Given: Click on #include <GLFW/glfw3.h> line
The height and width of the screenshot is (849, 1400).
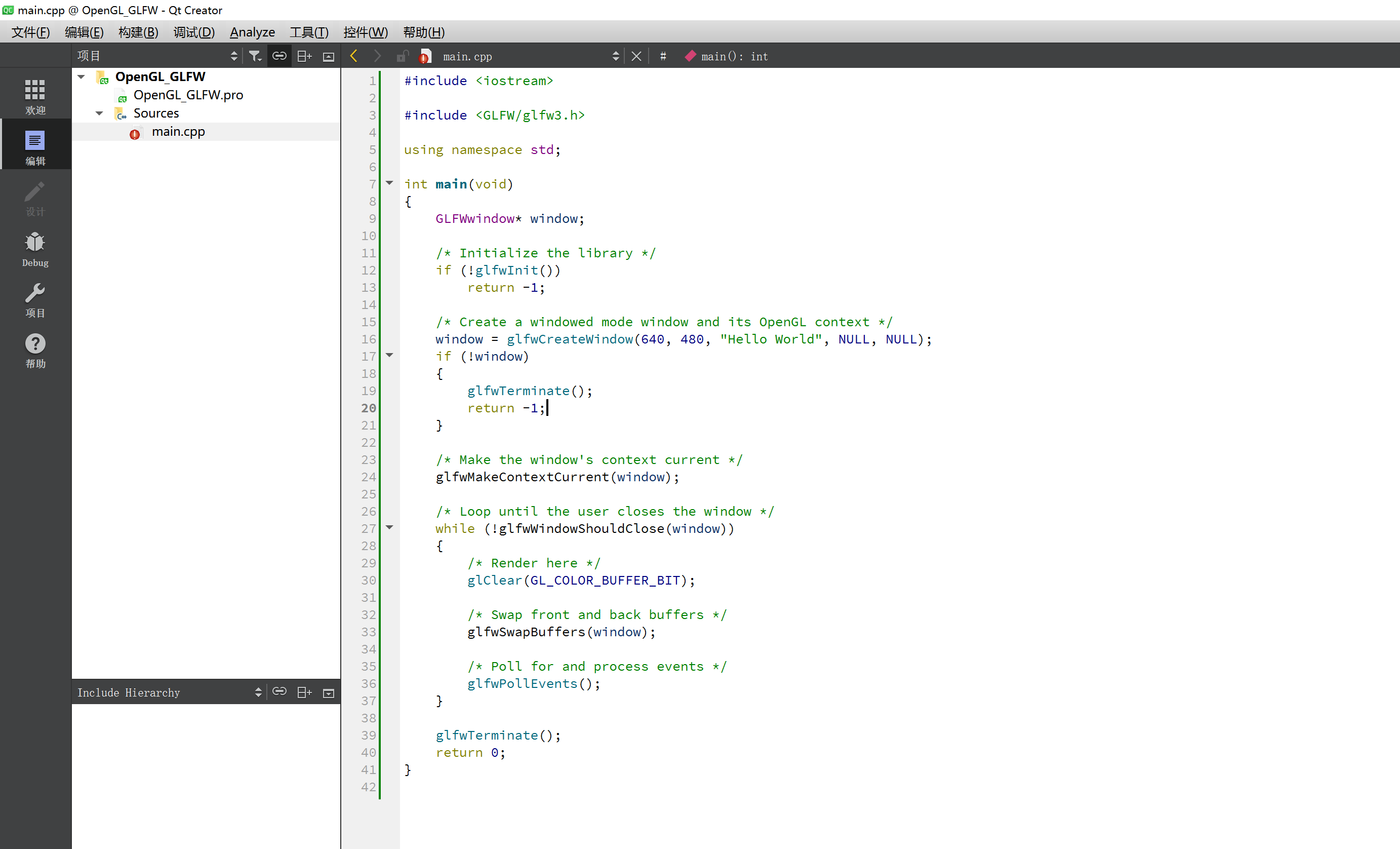Looking at the screenshot, I should 494,115.
